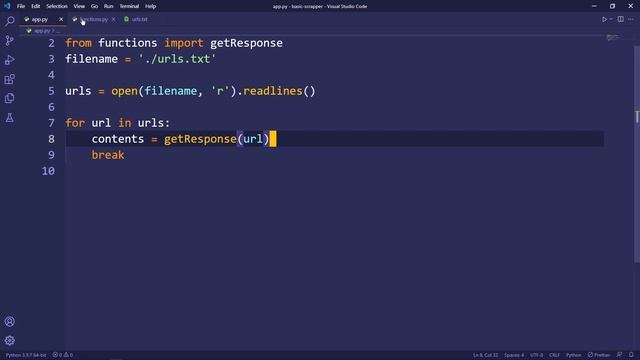
Task: Open the Selection menu
Action: pos(57,6)
